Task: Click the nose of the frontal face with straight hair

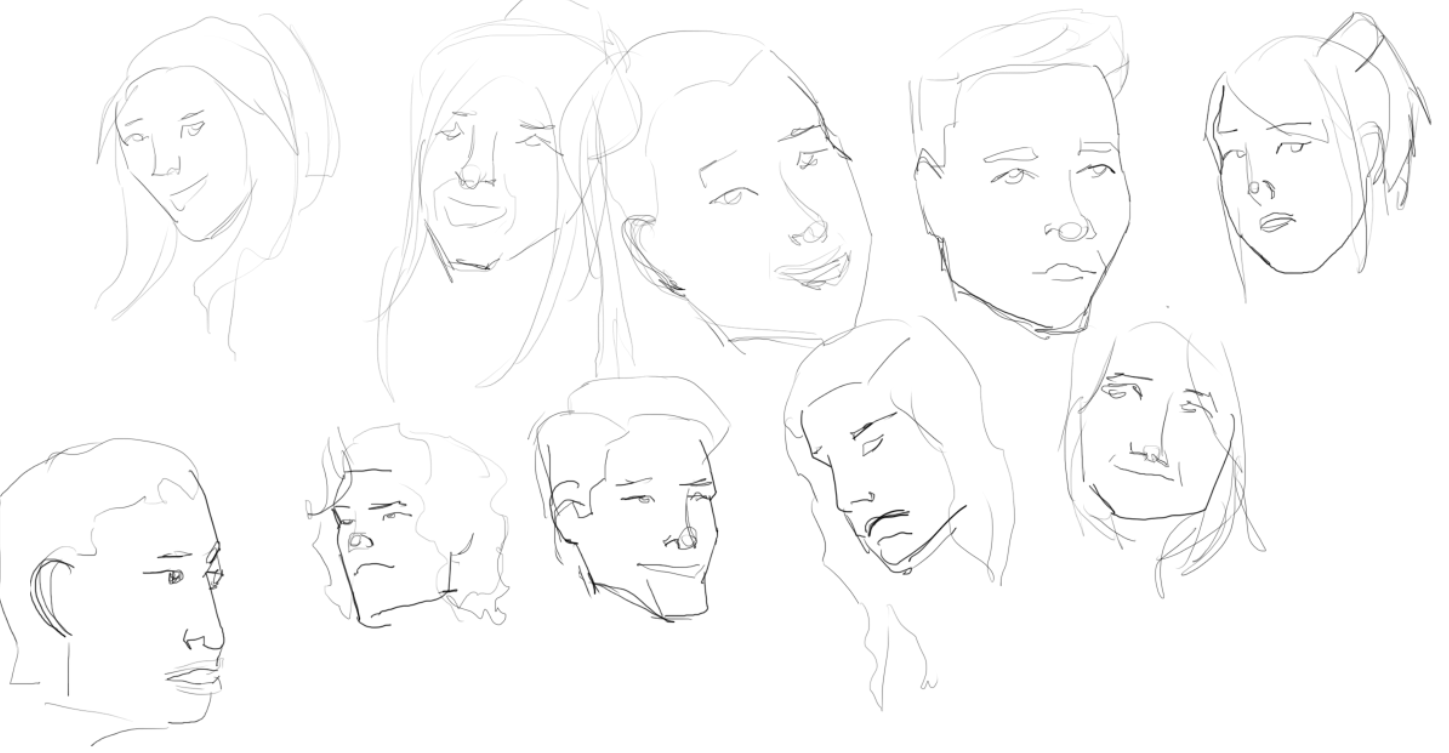Action: click(x=1152, y=455)
